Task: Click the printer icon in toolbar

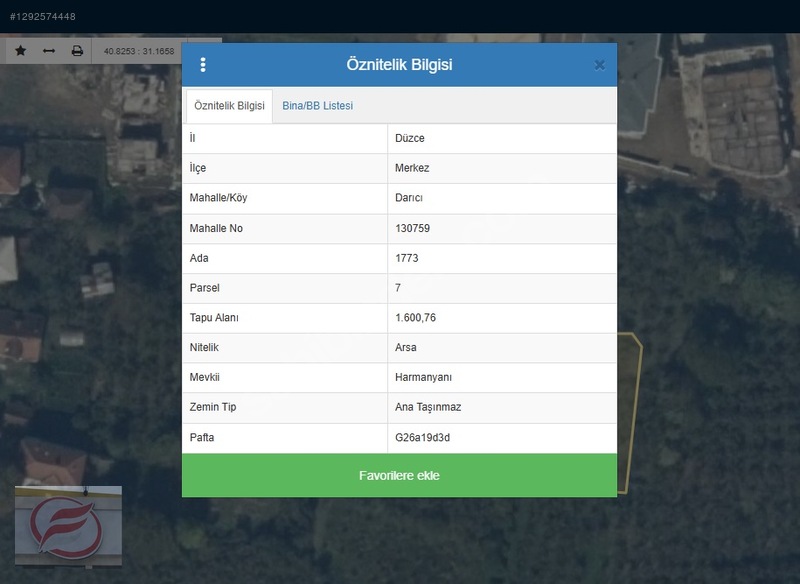Action: pos(77,50)
